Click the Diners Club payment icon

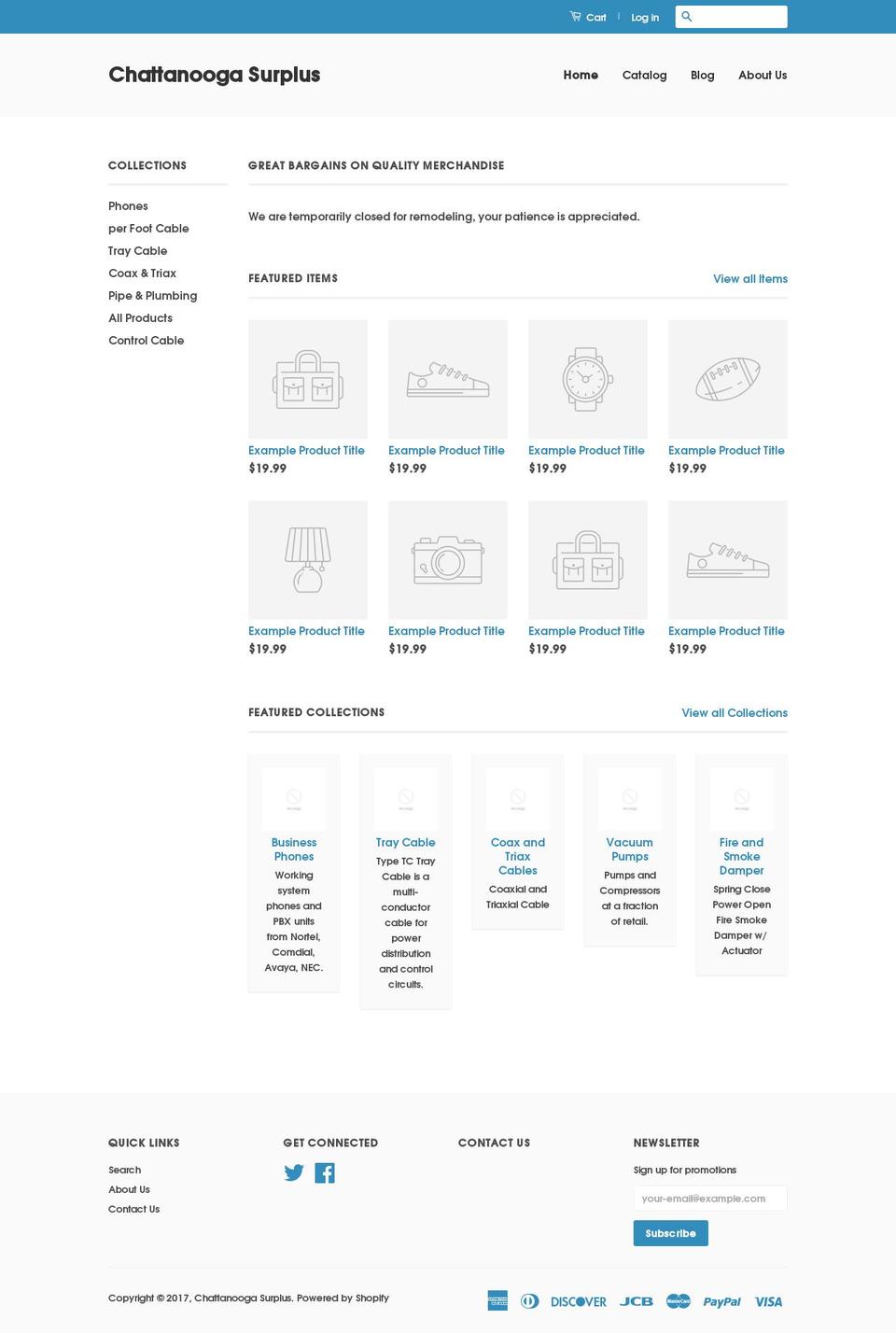pyautogui.click(x=529, y=1300)
